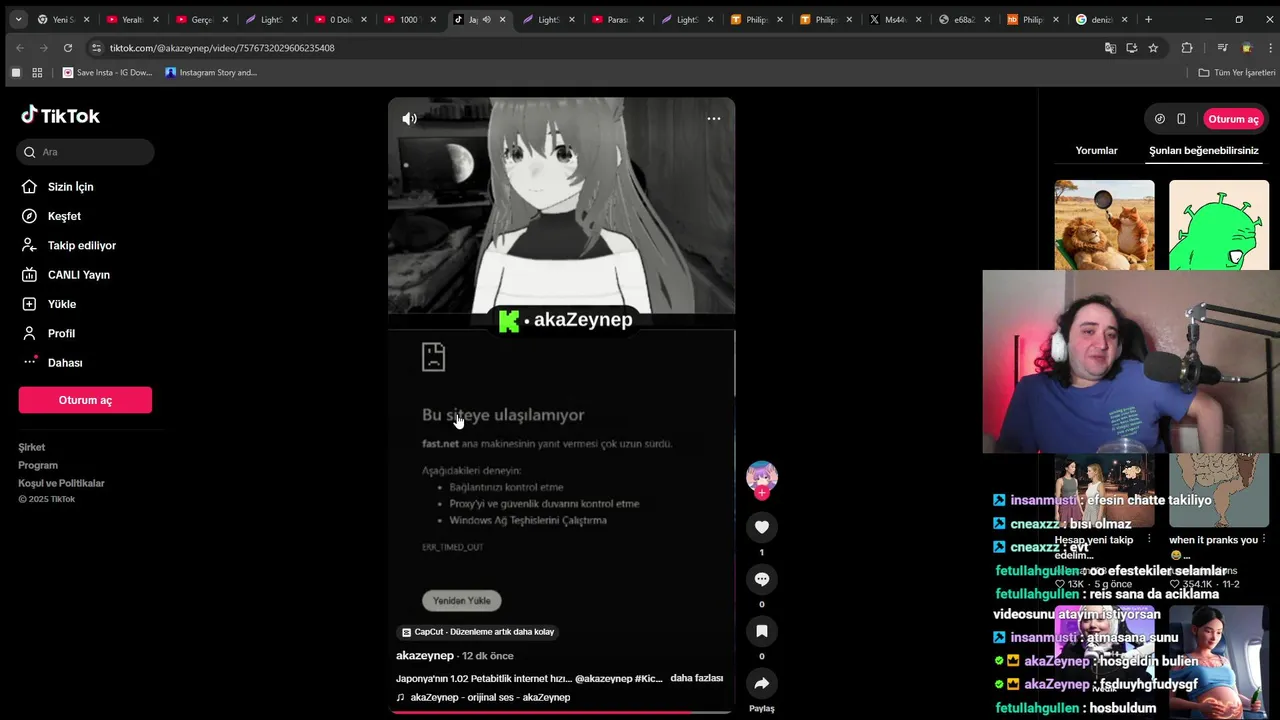Click the circular icon beside the phone icon
This screenshot has width=1280, height=720.
[1159, 119]
